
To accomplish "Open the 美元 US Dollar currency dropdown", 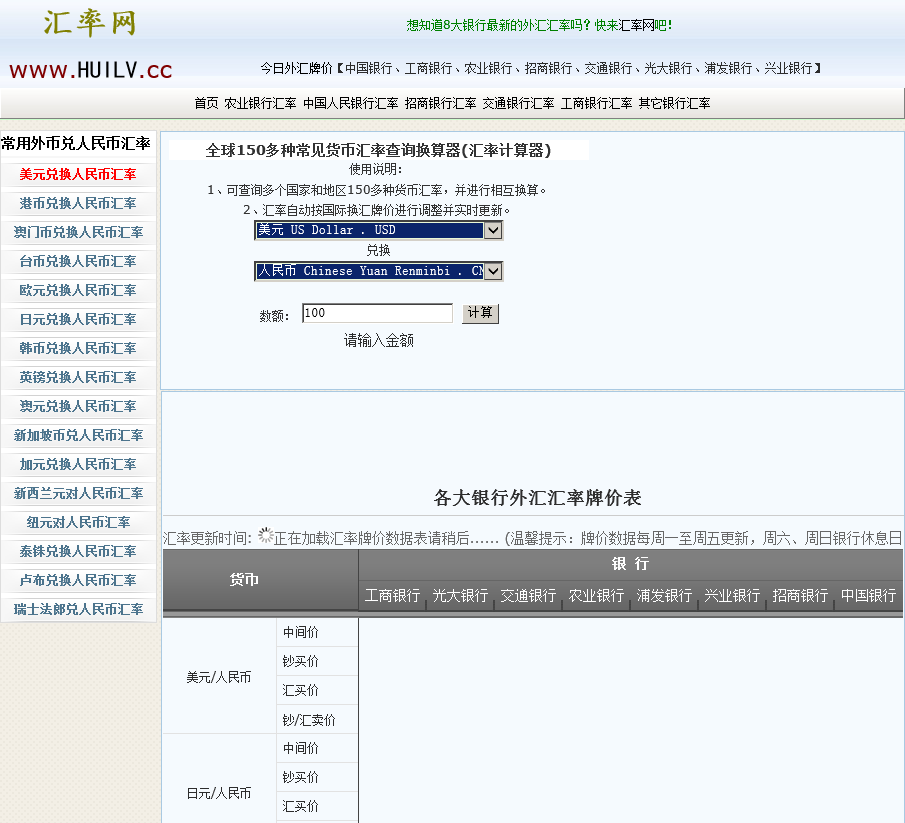I will (379, 230).
